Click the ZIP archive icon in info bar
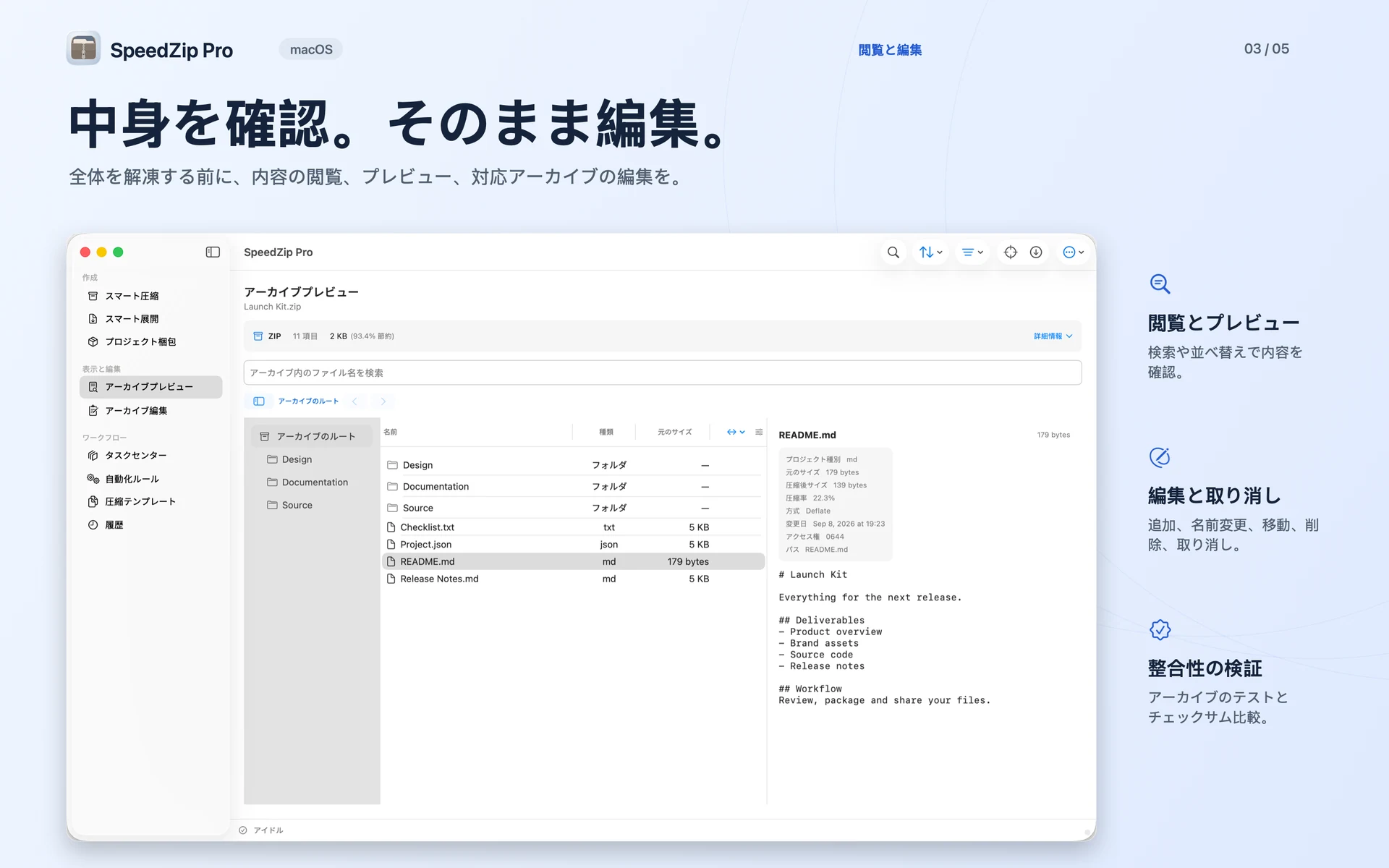Screen dimensions: 1389x868 click(x=258, y=336)
